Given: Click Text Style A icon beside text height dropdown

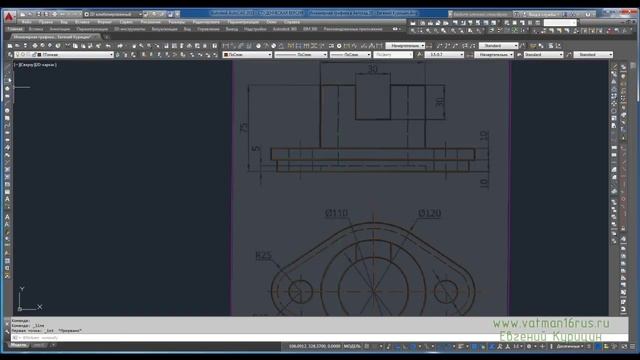Looking at the screenshot, I should (420, 54).
